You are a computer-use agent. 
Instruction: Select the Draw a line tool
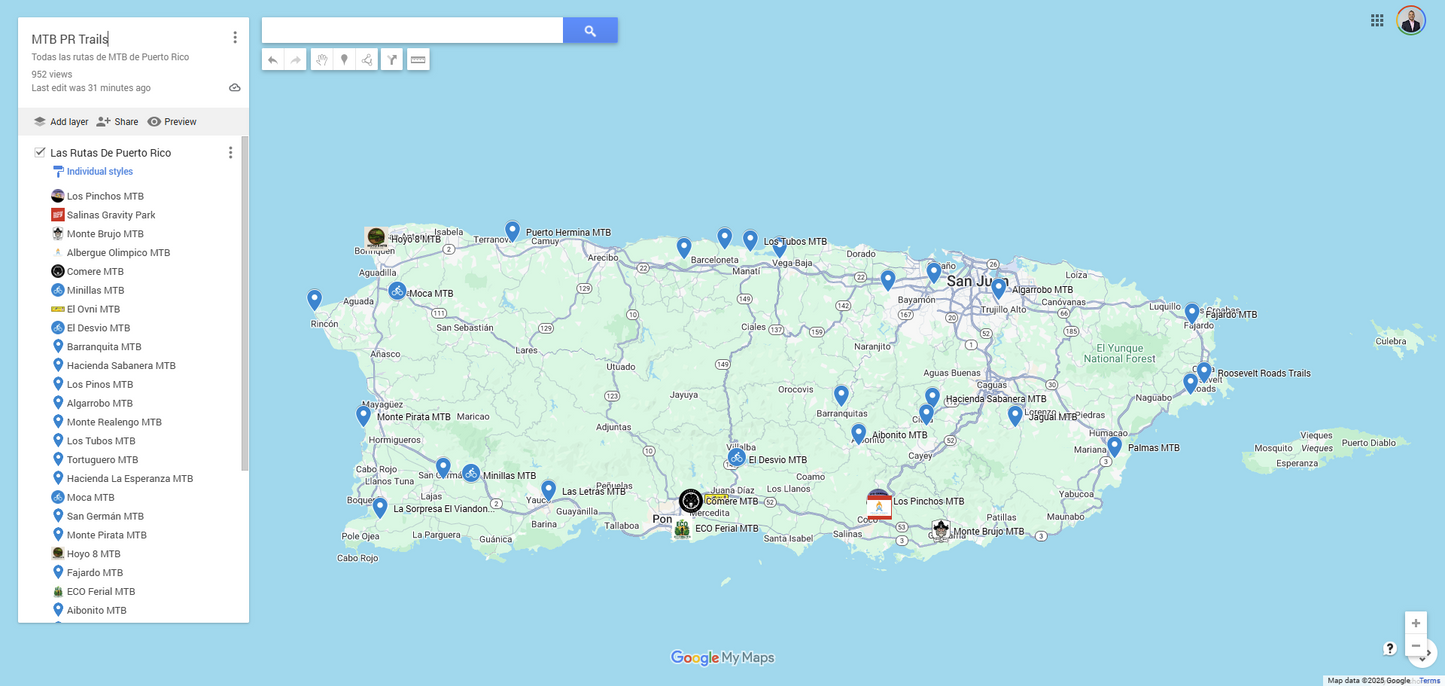pyautogui.click(x=367, y=59)
